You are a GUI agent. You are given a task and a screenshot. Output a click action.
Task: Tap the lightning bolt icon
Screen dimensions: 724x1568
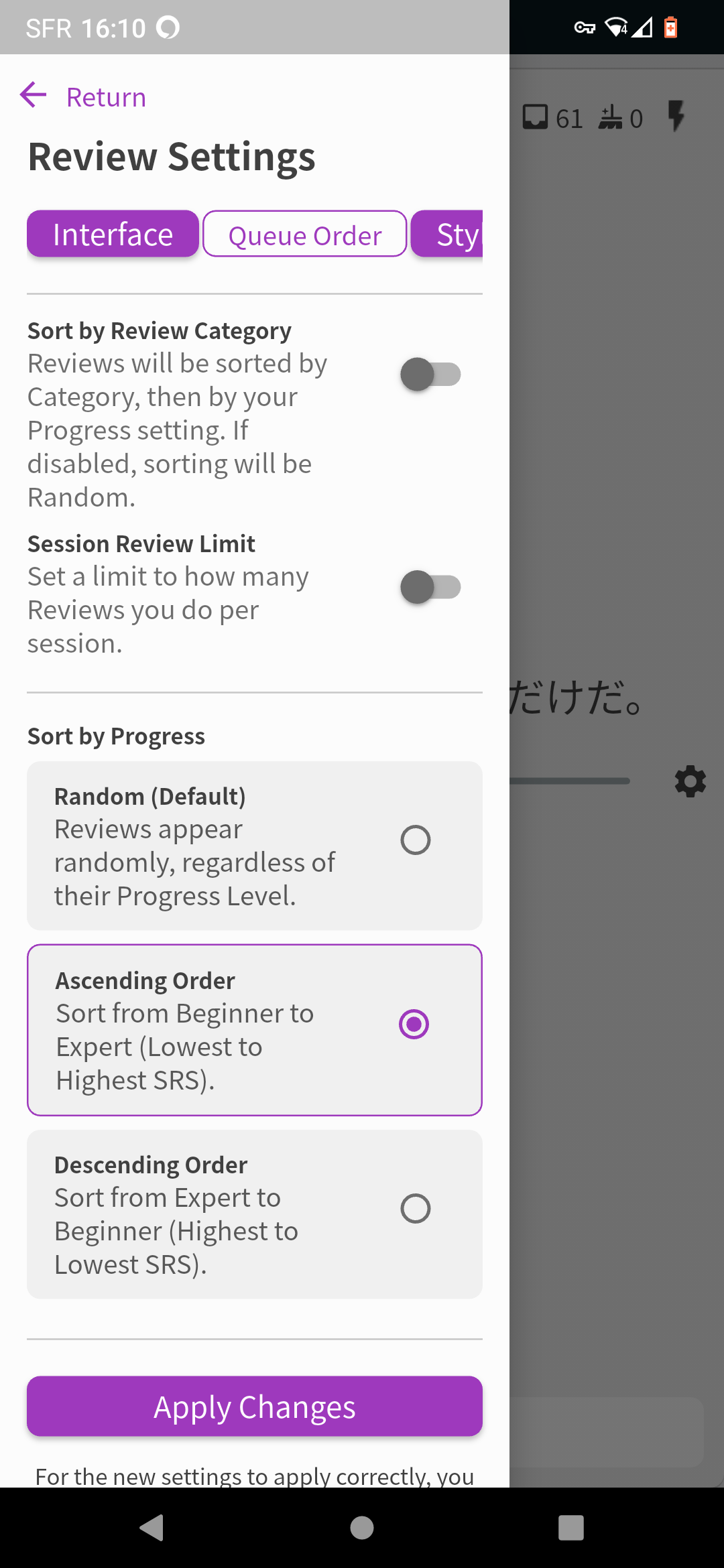click(x=676, y=117)
